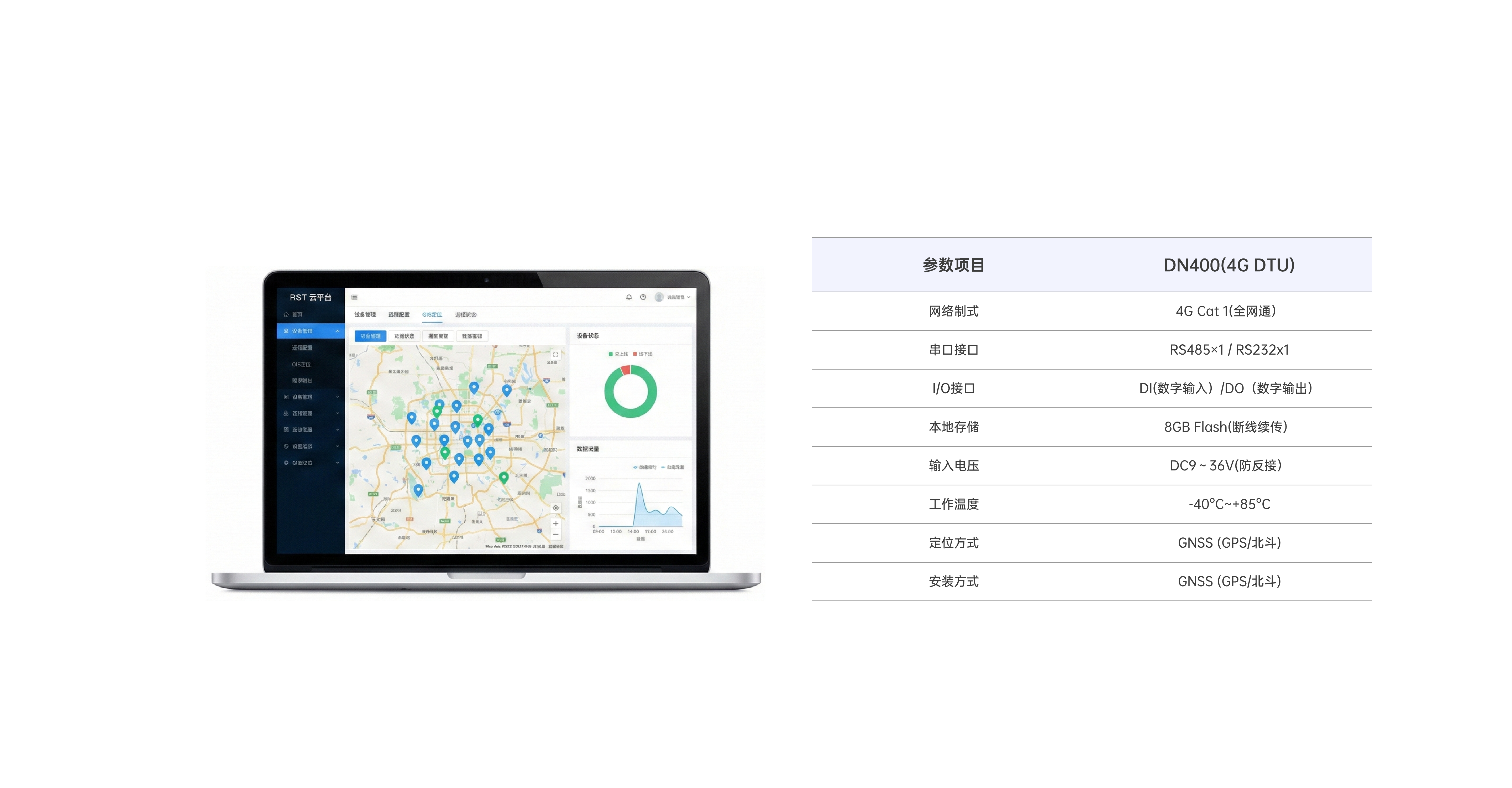Click the southwesternmost blue map pin

pos(418,490)
